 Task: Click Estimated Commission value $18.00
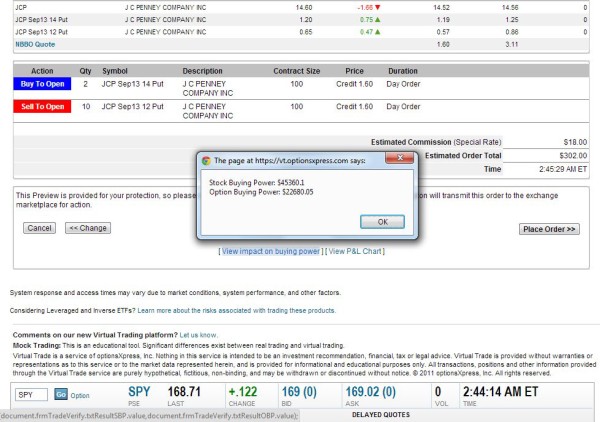[575, 142]
